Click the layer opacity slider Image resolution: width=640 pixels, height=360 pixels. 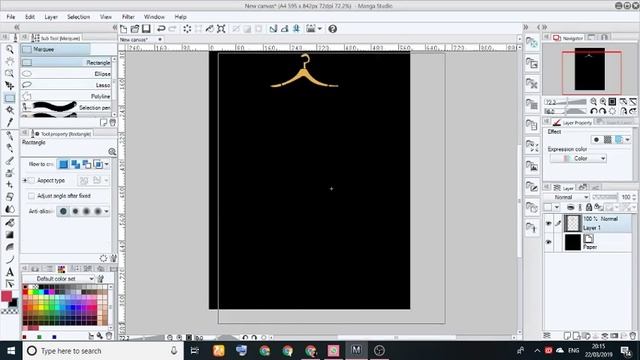pyautogui.click(x=606, y=197)
